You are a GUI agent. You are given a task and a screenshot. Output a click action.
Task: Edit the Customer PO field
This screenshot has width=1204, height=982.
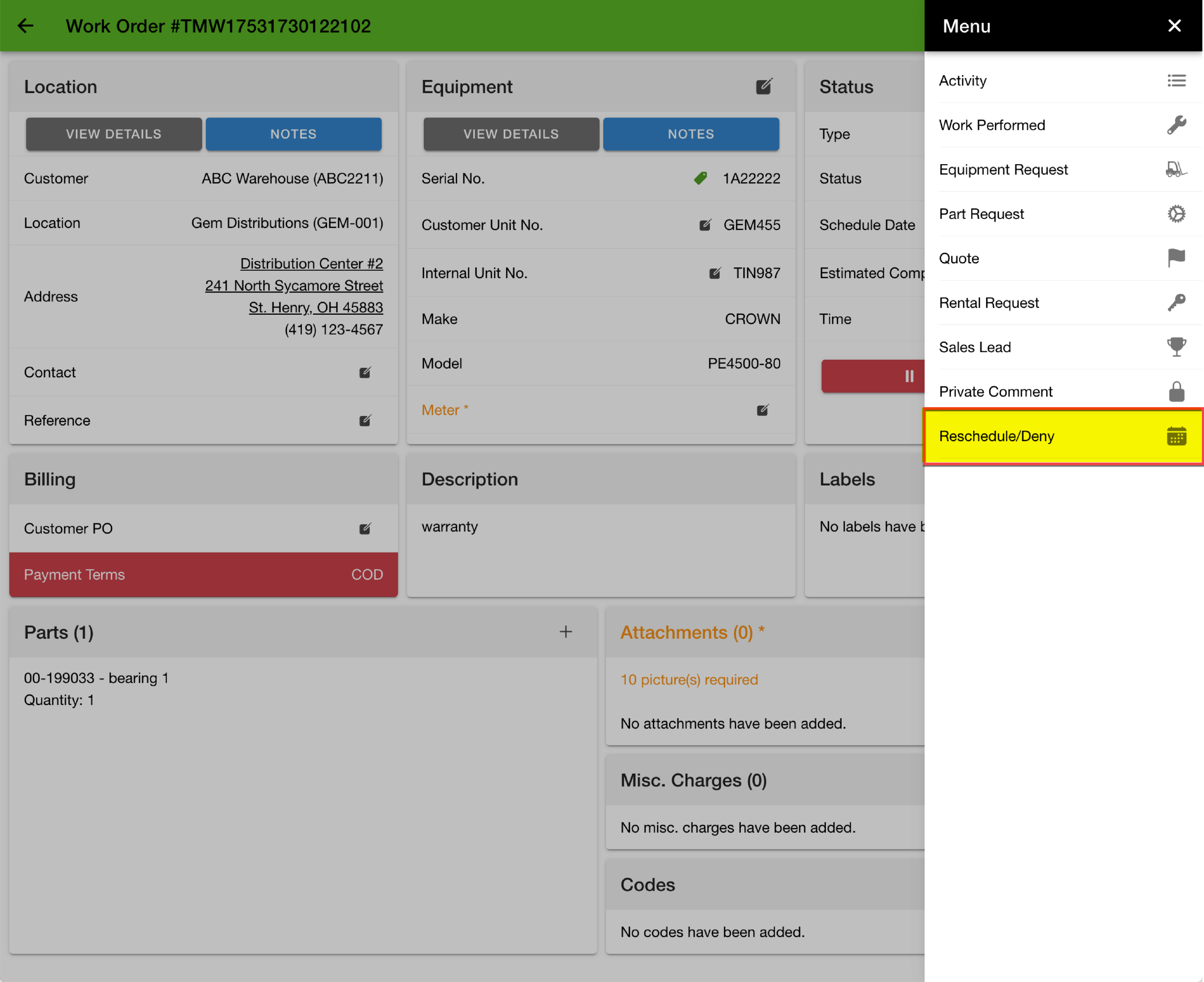pyautogui.click(x=365, y=528)
